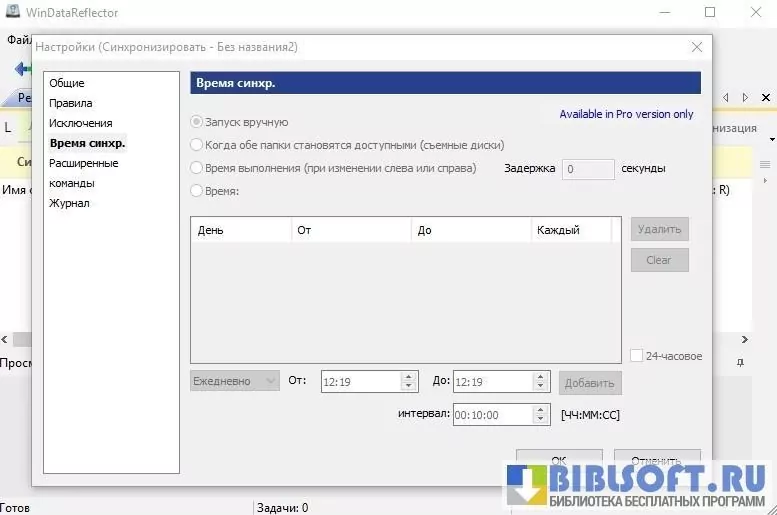Click the blue arrow toolbar icon
This screenshot has width=777, height=515.
pos(22,69)
